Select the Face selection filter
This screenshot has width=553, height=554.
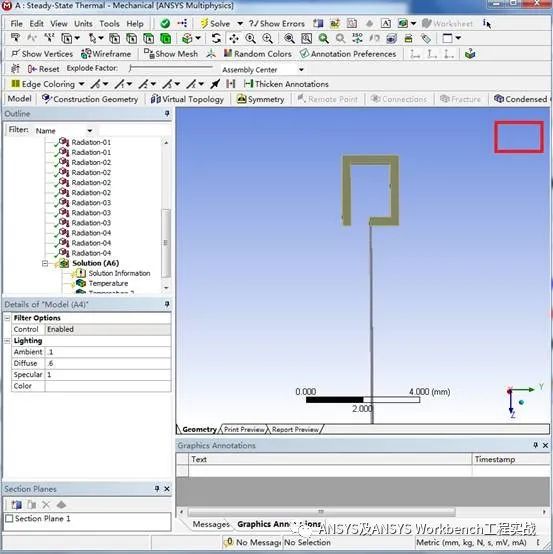pos(148,38)
